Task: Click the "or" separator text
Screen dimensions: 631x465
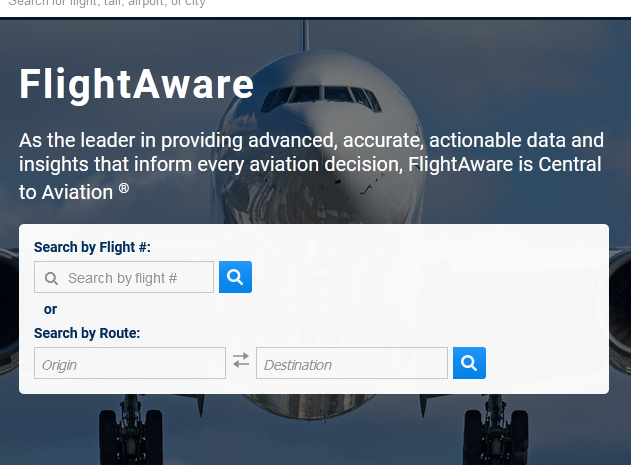Action: pos(51,309)
